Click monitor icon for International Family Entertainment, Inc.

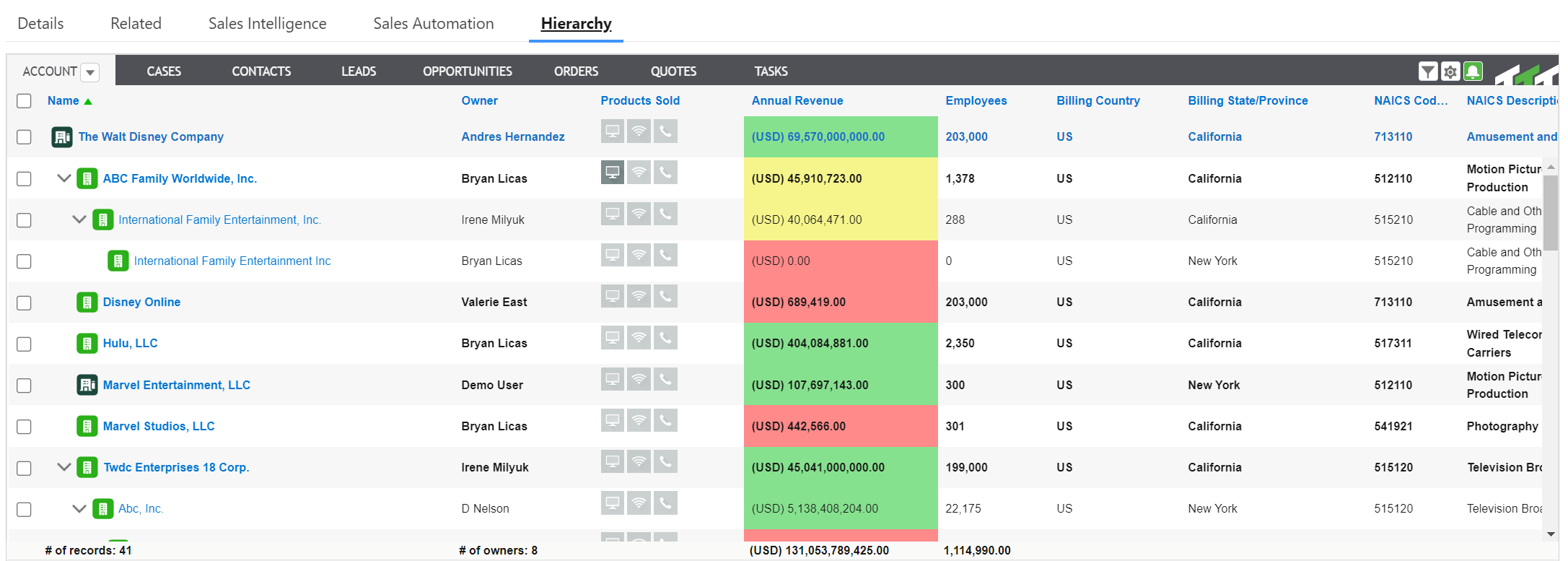click(613, 214)
